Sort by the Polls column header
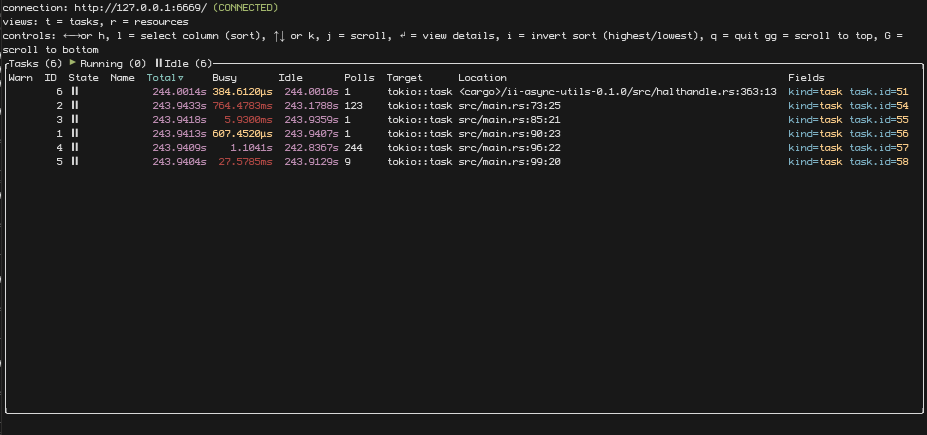927x435 pixels. click(x=359, y=77)
